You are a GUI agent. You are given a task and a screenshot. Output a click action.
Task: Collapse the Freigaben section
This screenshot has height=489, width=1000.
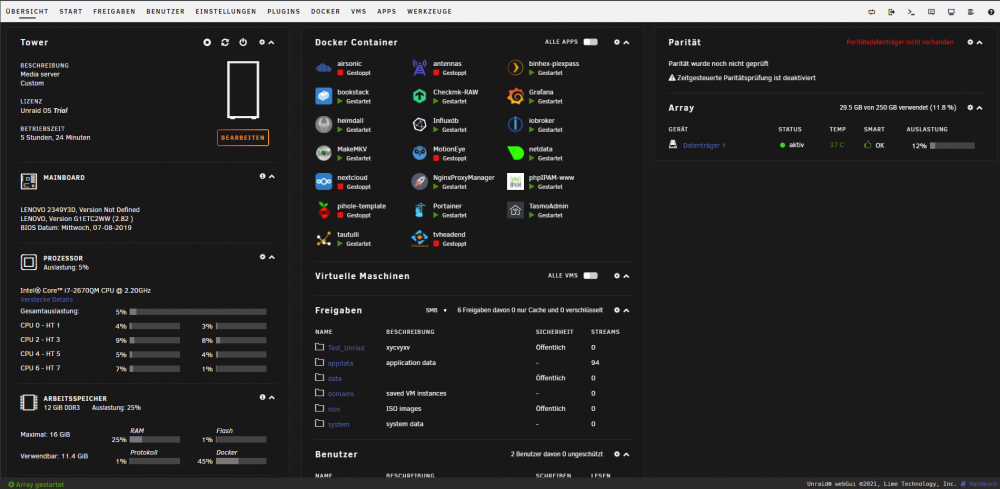pyautogui.click(x=626, y=310)
